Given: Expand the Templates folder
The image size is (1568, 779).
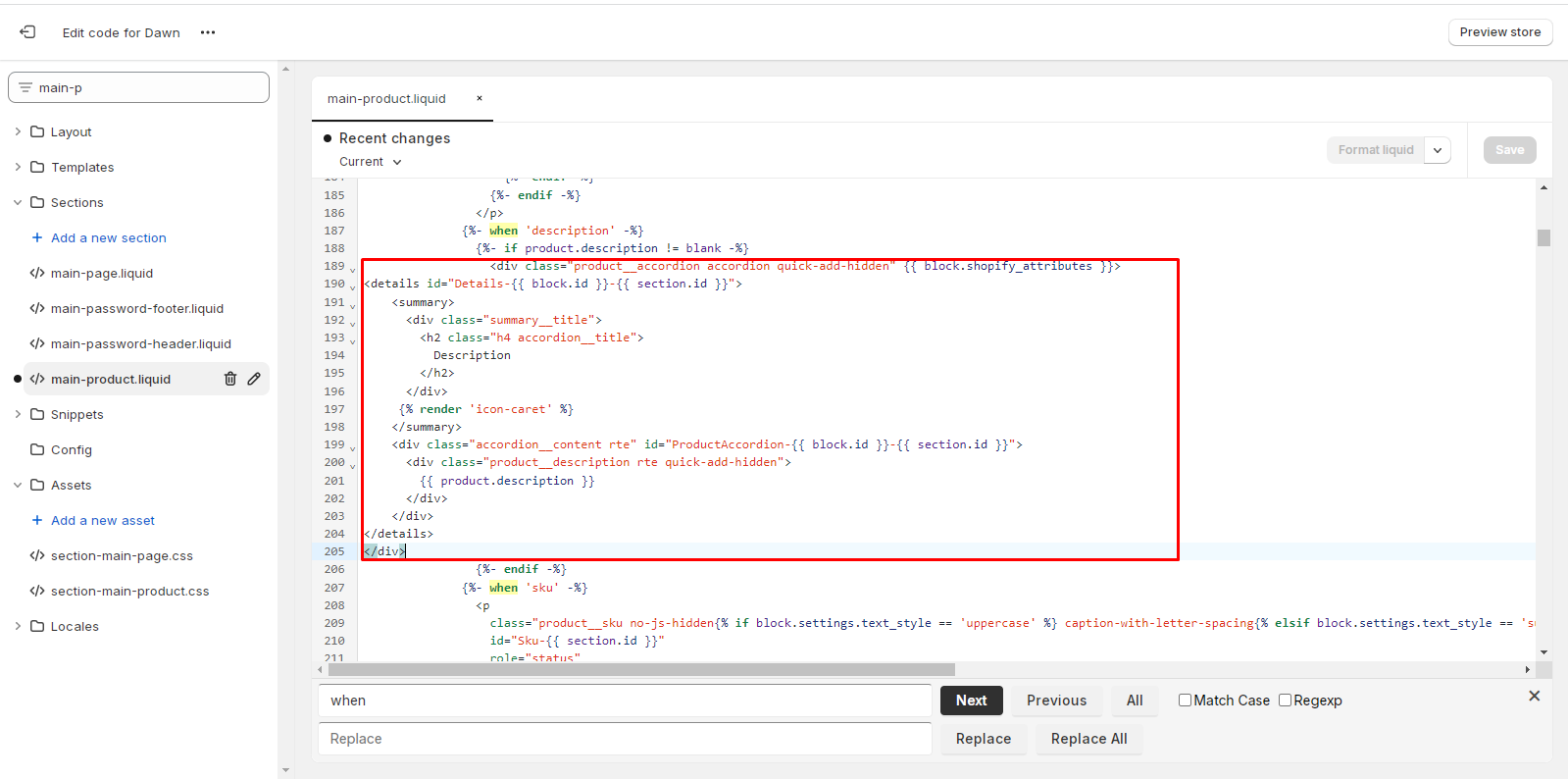Looking at the screenshot, I should [18, 167].
